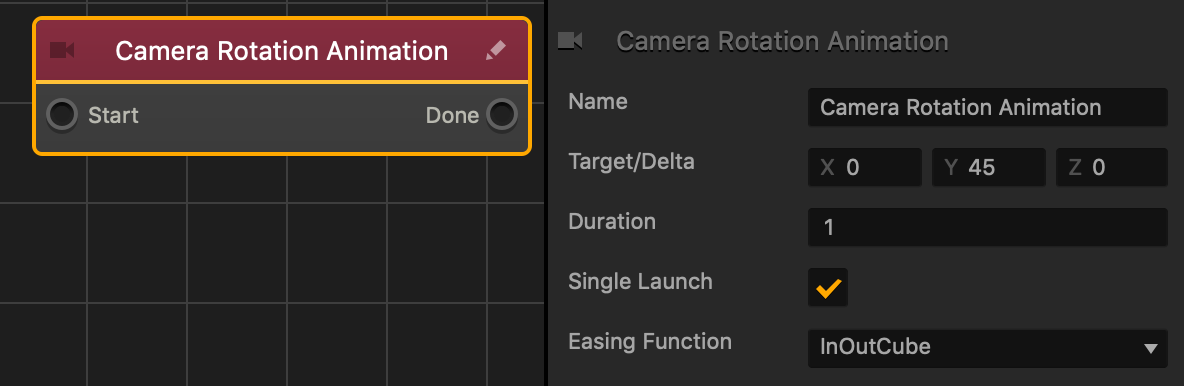Click the Target/Delta Y value field
Screen dimensions: 1184x386
988,167
